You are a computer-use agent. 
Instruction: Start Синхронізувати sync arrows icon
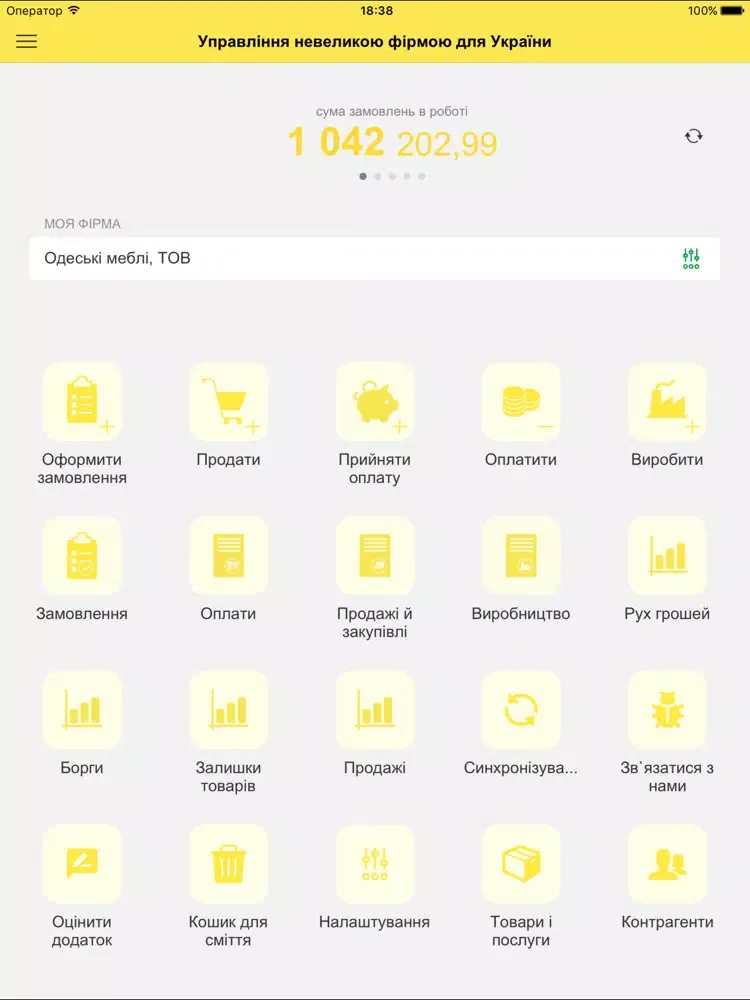coord(521,710)
